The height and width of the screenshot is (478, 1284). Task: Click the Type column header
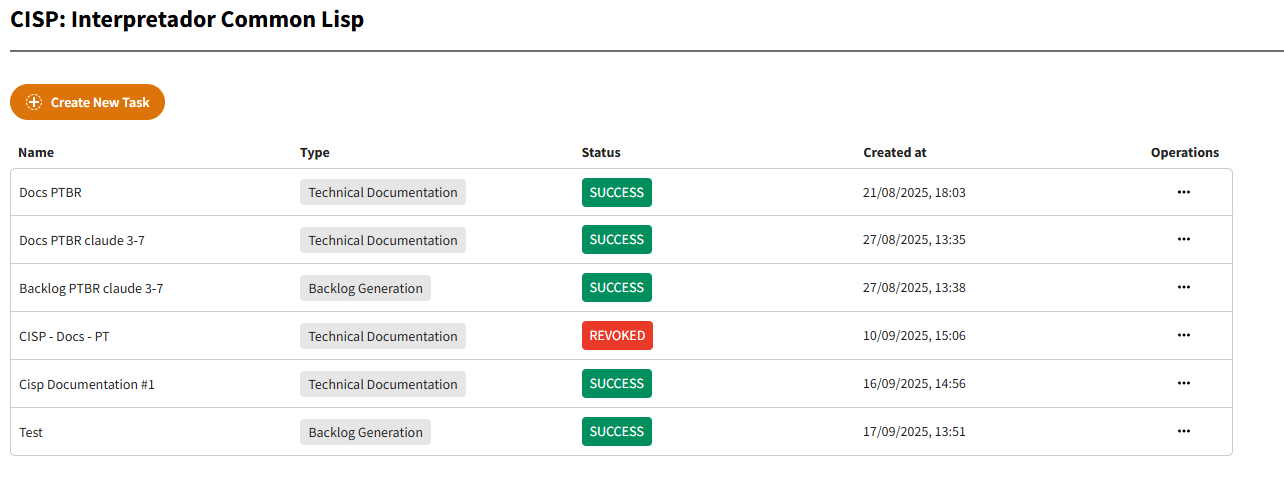314,153
